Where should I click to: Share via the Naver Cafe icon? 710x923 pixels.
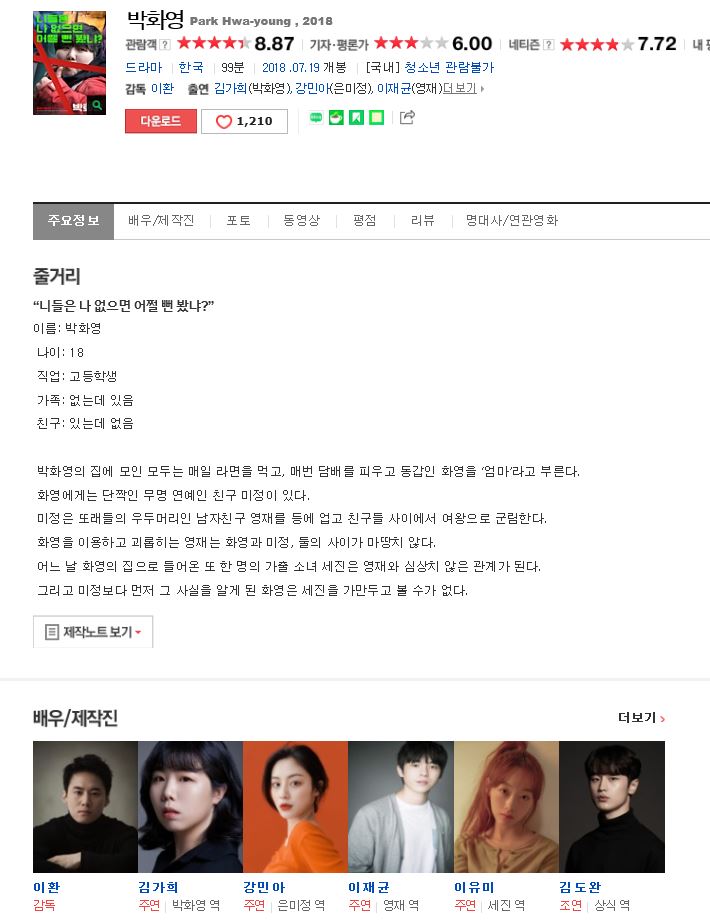point(336,118)
